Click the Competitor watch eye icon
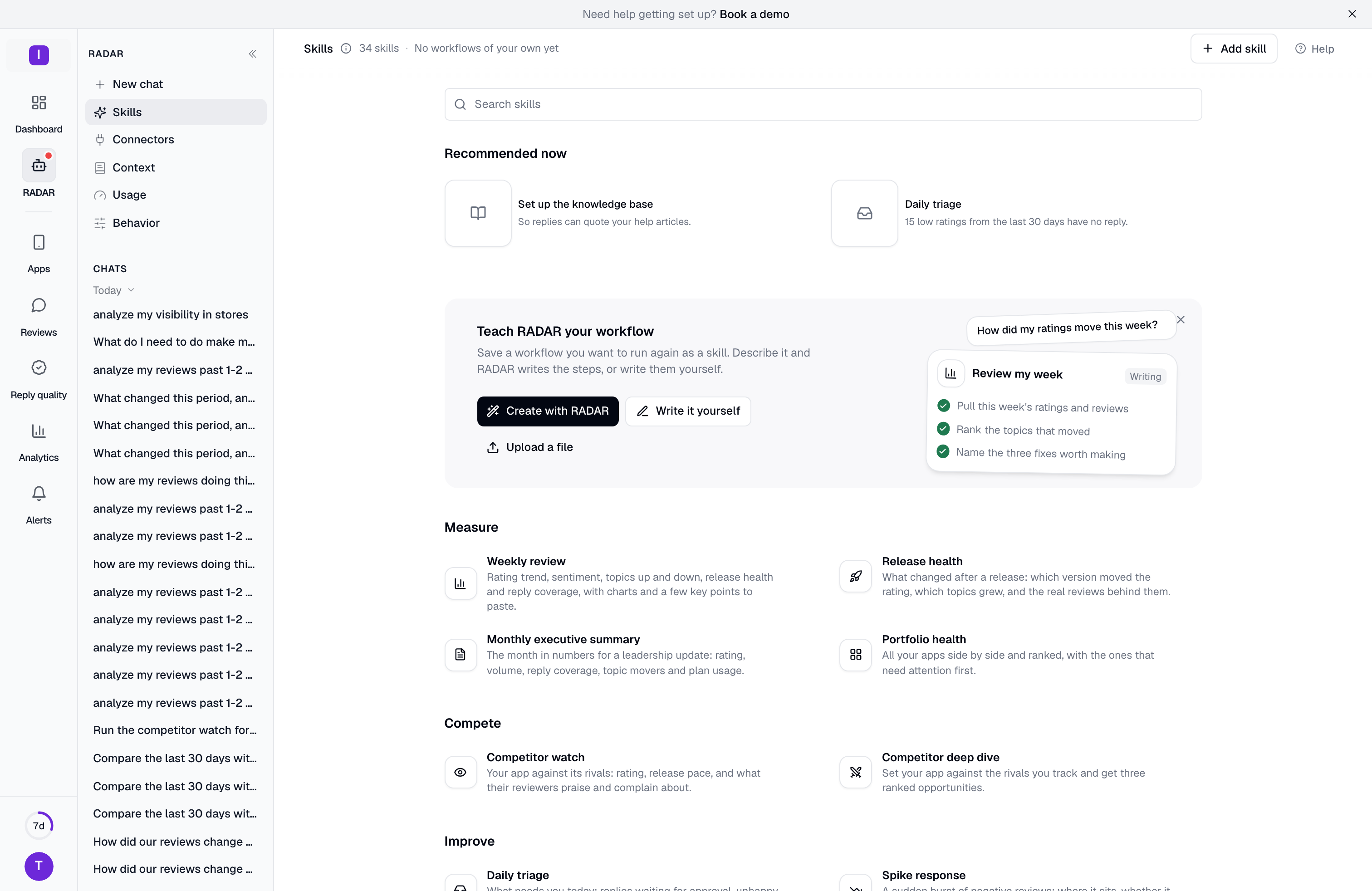Image resolution: width=1372 pixels, height=891 pixels. click(460, 772)
